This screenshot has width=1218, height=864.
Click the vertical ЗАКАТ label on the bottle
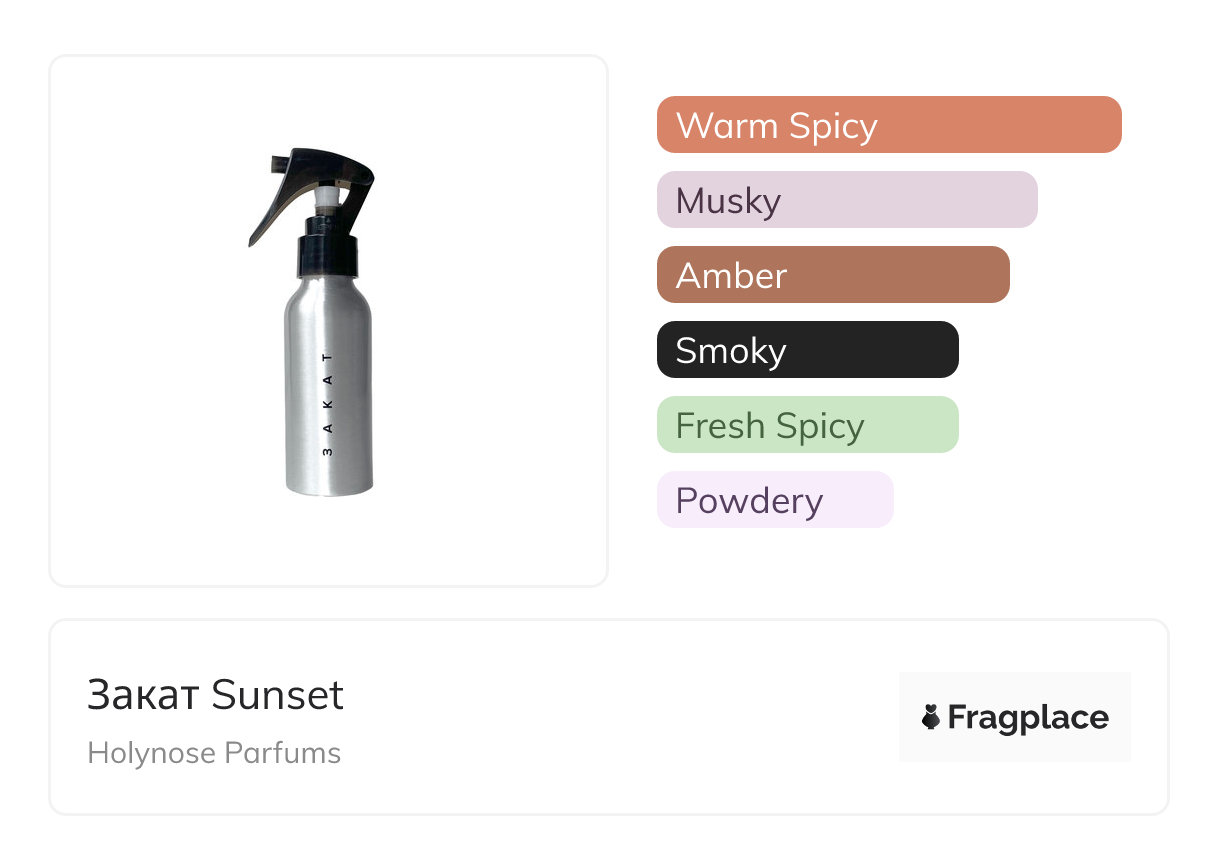328,404
